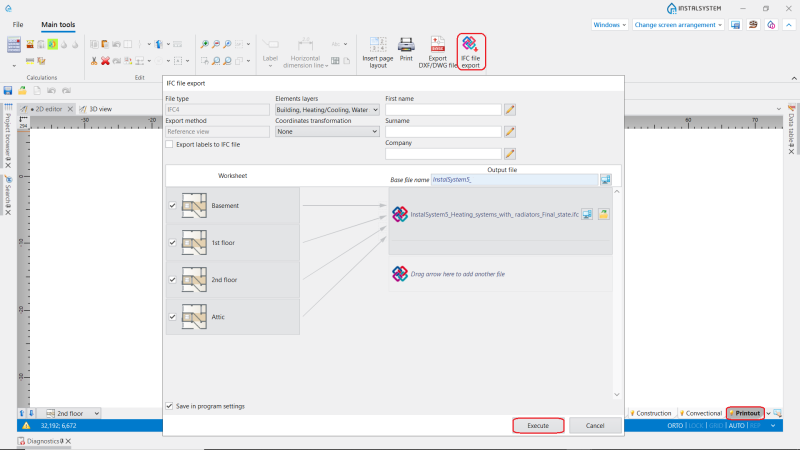This screenshot has width=800, height=450.
Task: Collapse the ribbon with the top-right chevron
Action: pyautogui.click(x=789, y=24)
